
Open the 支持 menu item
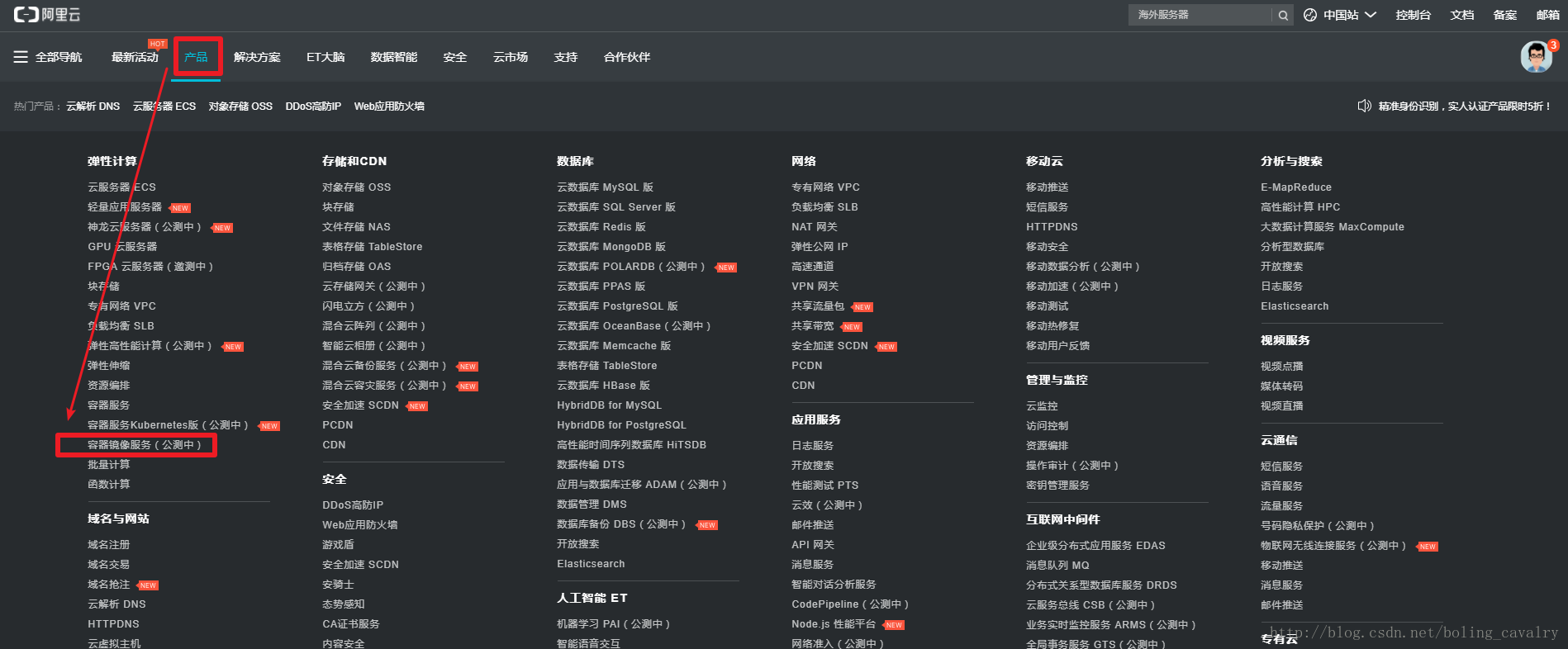pos(566,57)
